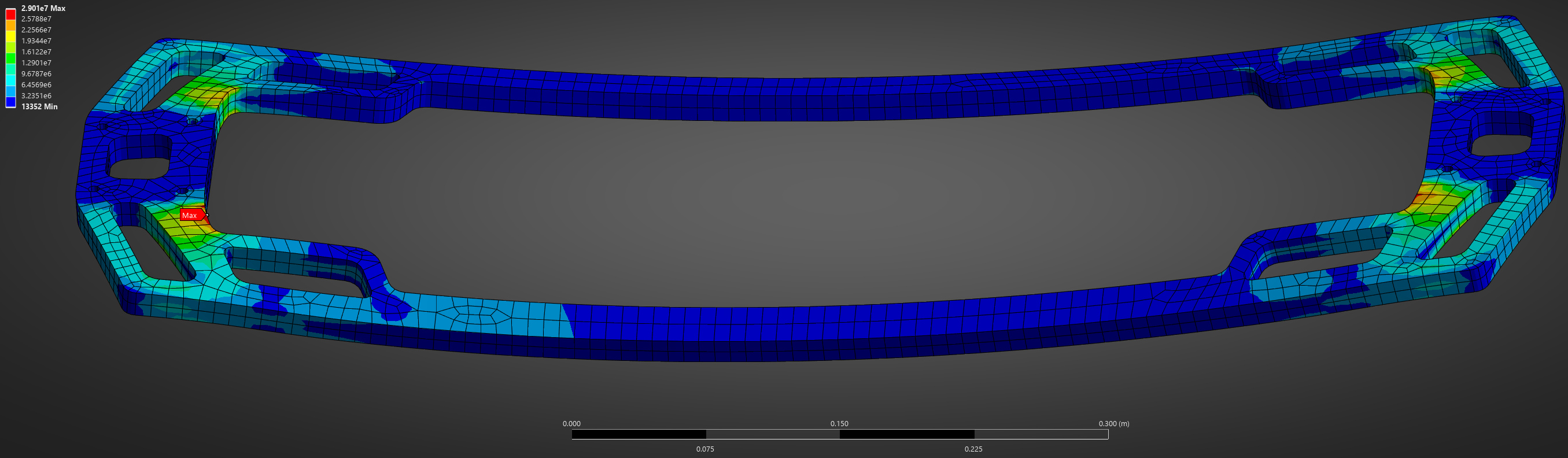Click the first black segment of scale bar

(639, 434)
